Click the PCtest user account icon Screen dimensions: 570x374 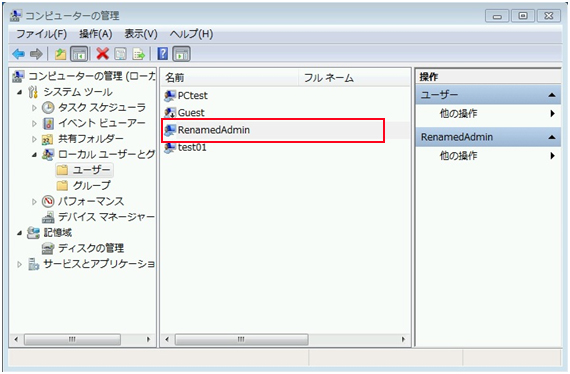[x=170, y=96]
